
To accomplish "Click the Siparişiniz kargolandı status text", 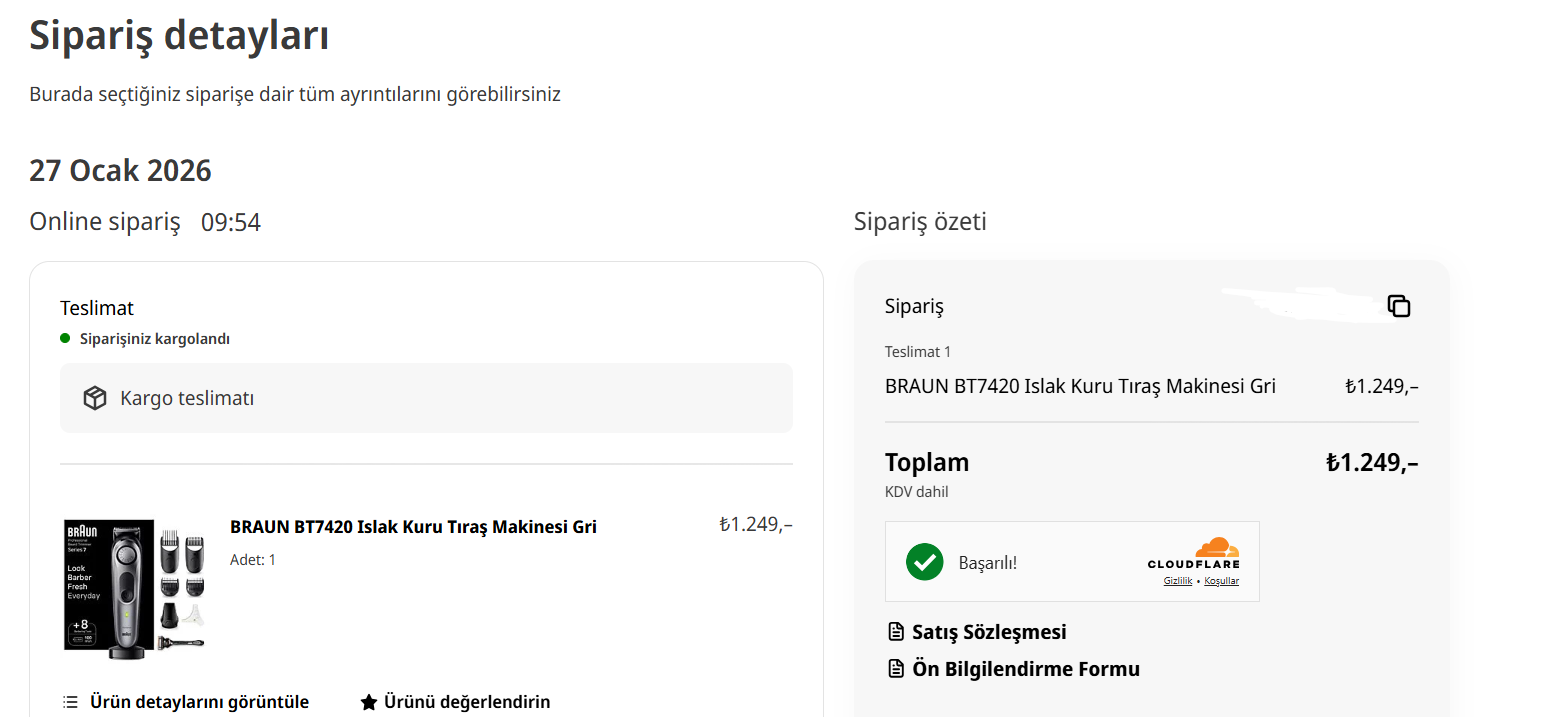I will click(155, 339).
